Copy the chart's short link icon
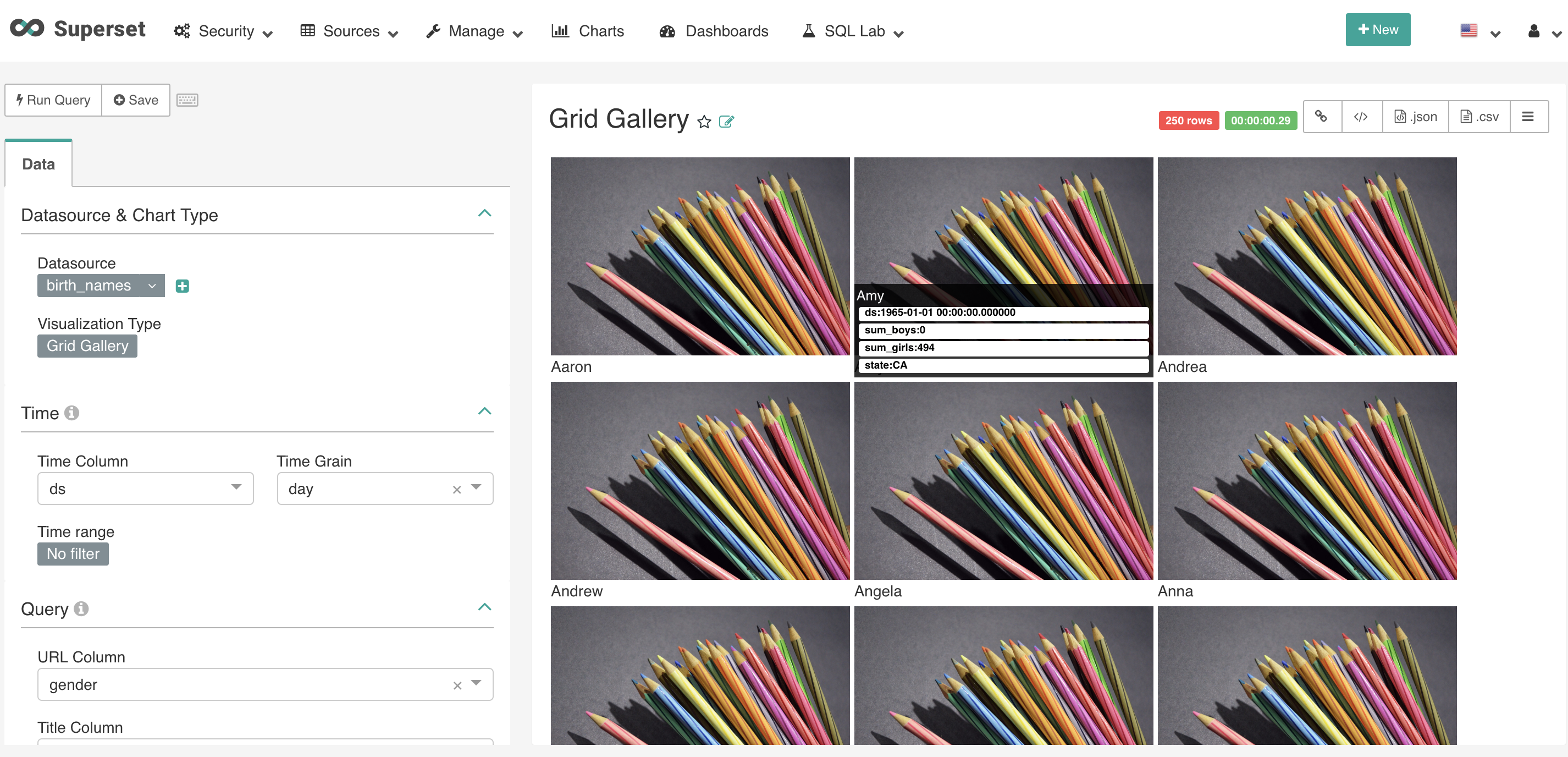 [x=1321, y=116]
